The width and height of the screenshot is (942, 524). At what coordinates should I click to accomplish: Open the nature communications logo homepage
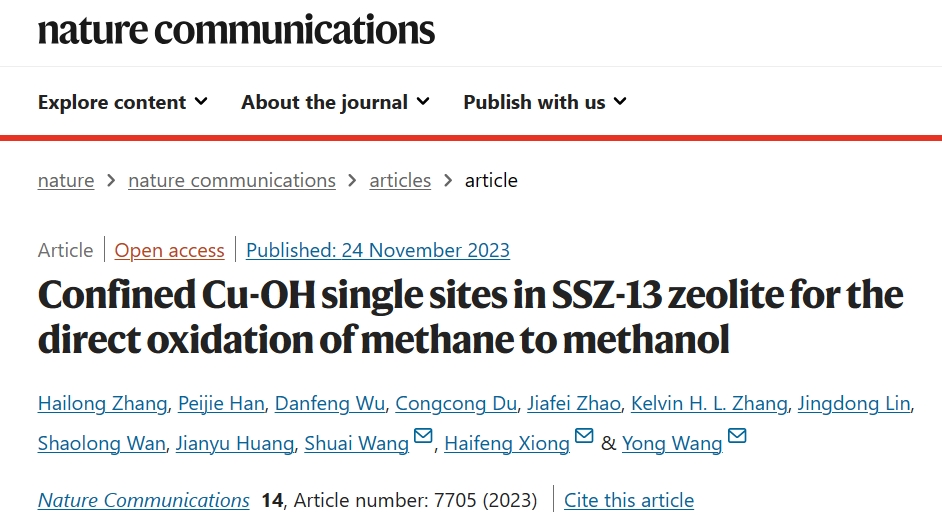pyautogui.click(x=236, y=29)
